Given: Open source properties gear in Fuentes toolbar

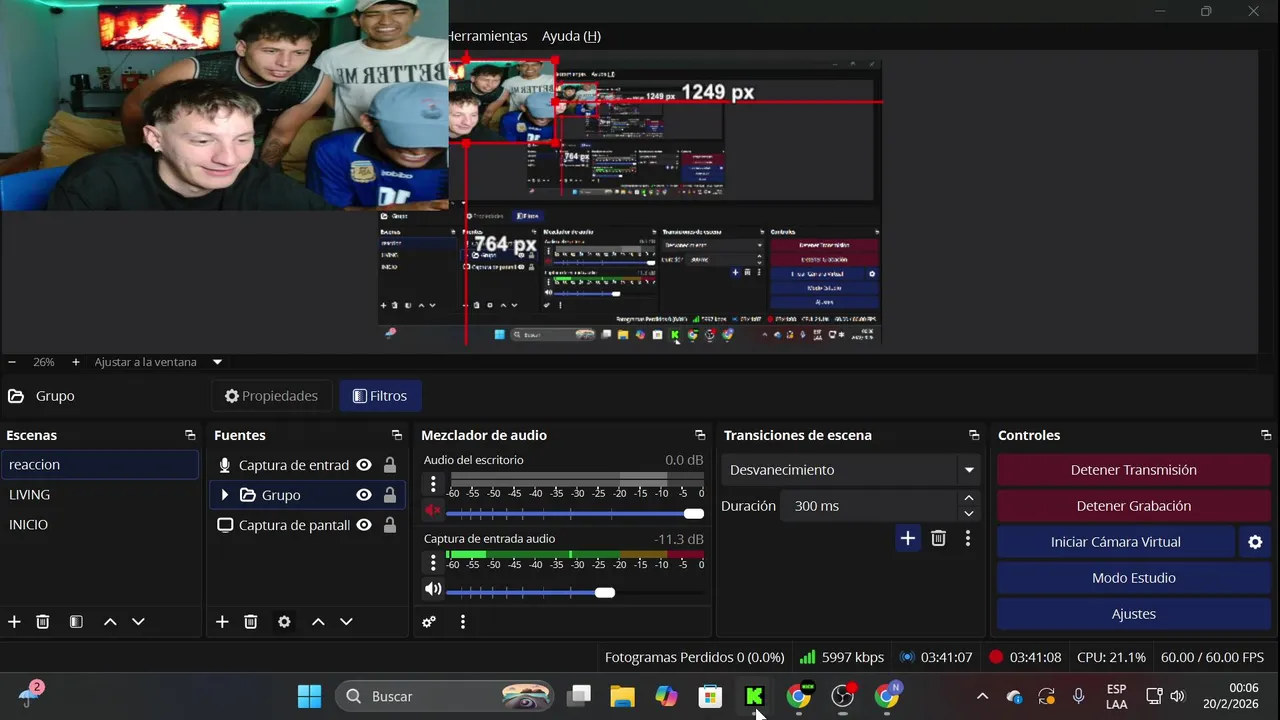Looking at the screenshot, I should (284, 622).
